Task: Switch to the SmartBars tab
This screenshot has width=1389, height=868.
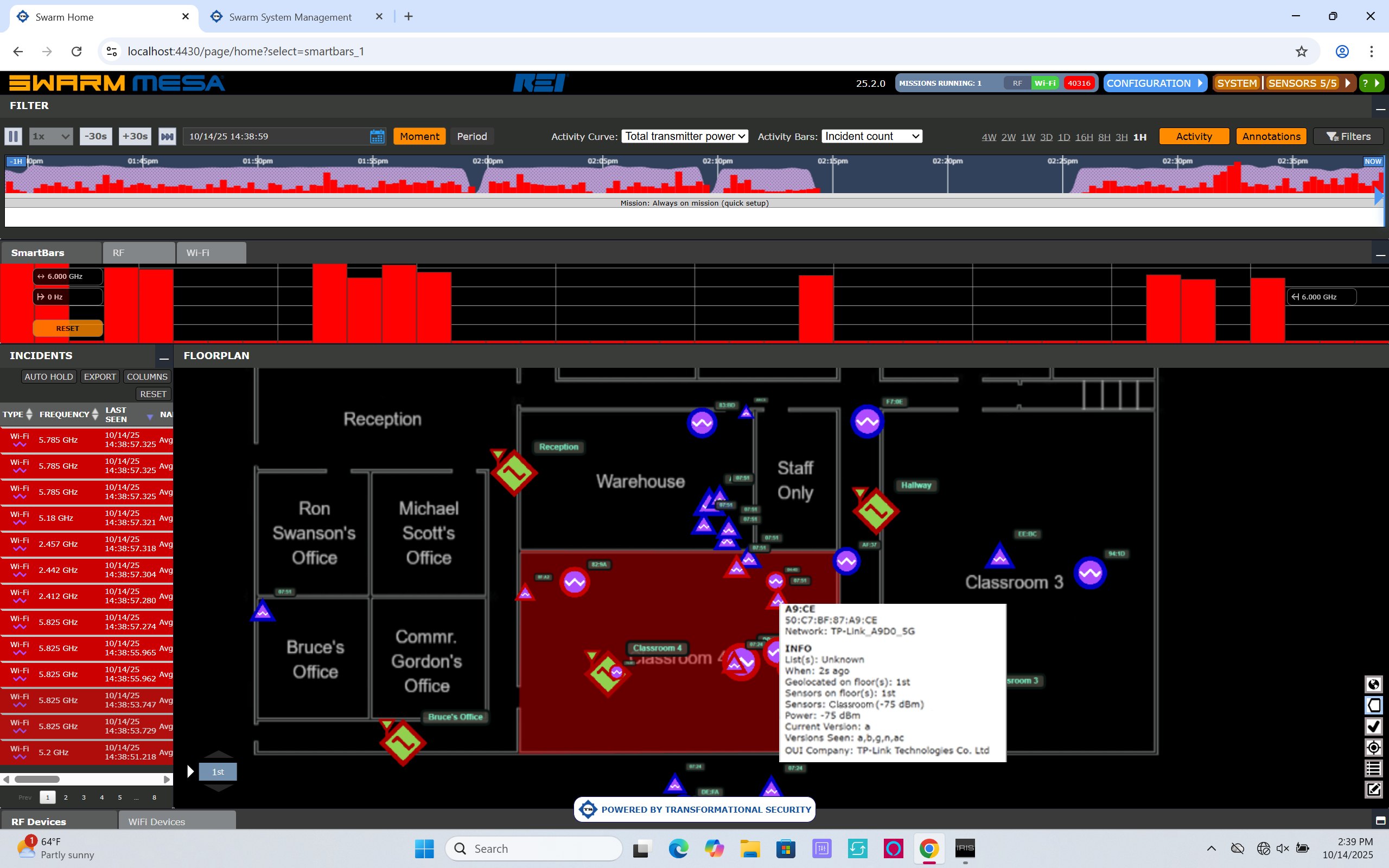Action: coord(50,253)
